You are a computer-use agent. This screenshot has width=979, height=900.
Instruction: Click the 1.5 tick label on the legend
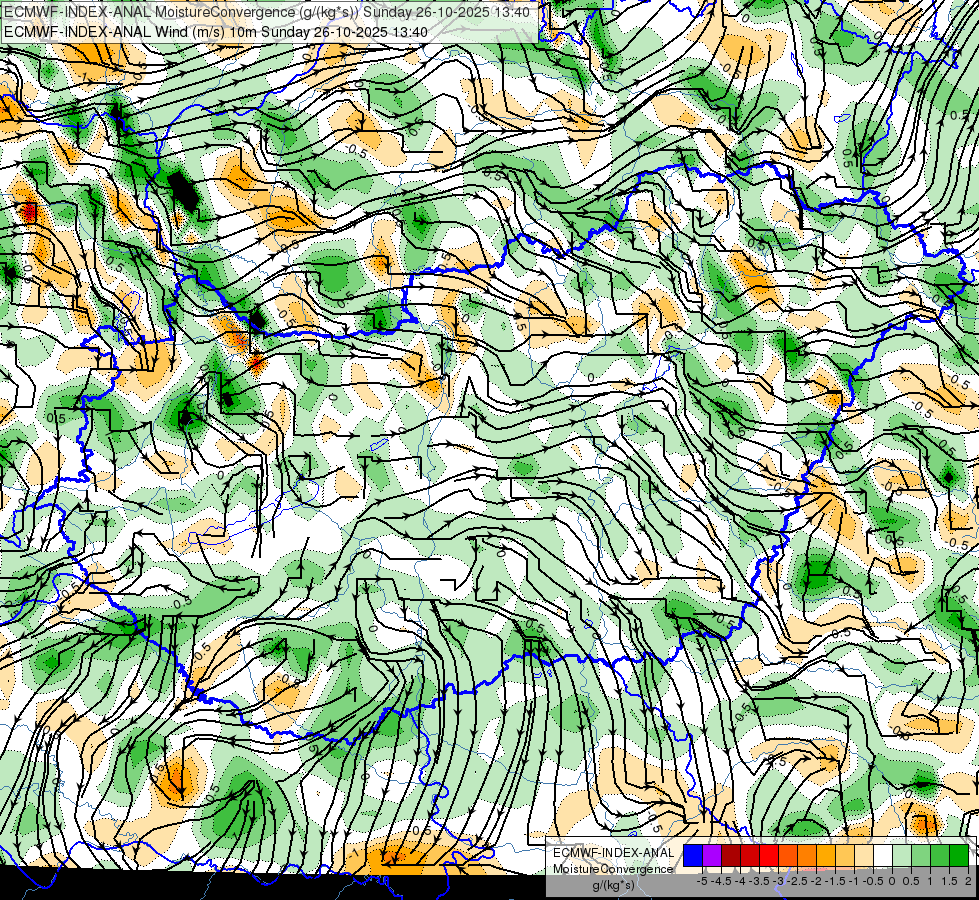pos(949,881)
